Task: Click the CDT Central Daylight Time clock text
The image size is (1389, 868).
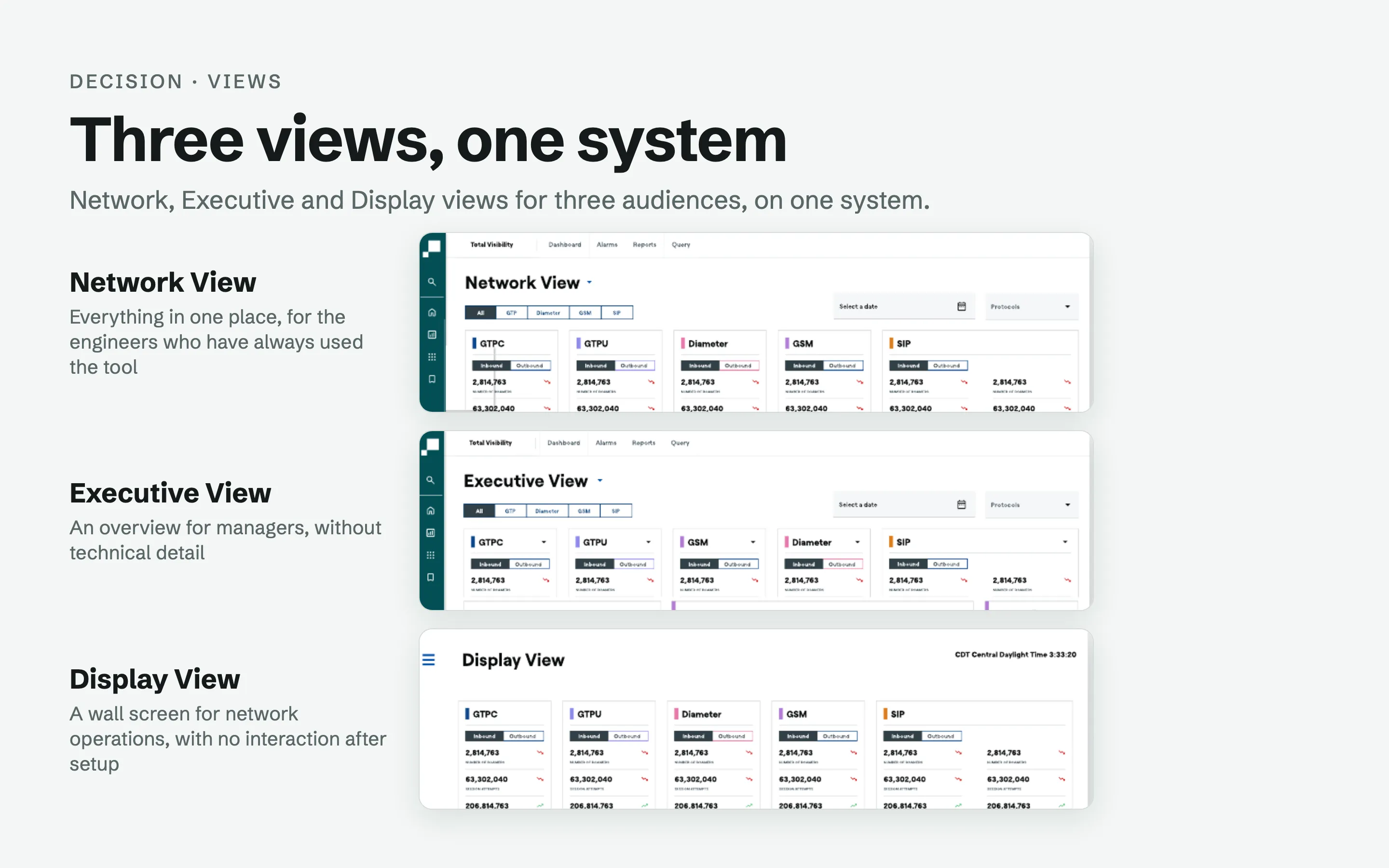Action: click(x=1015, y=654)
